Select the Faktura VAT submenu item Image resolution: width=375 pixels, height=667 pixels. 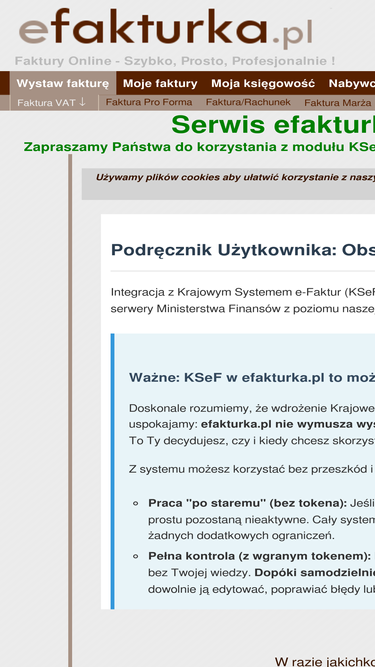click(46, 103)
